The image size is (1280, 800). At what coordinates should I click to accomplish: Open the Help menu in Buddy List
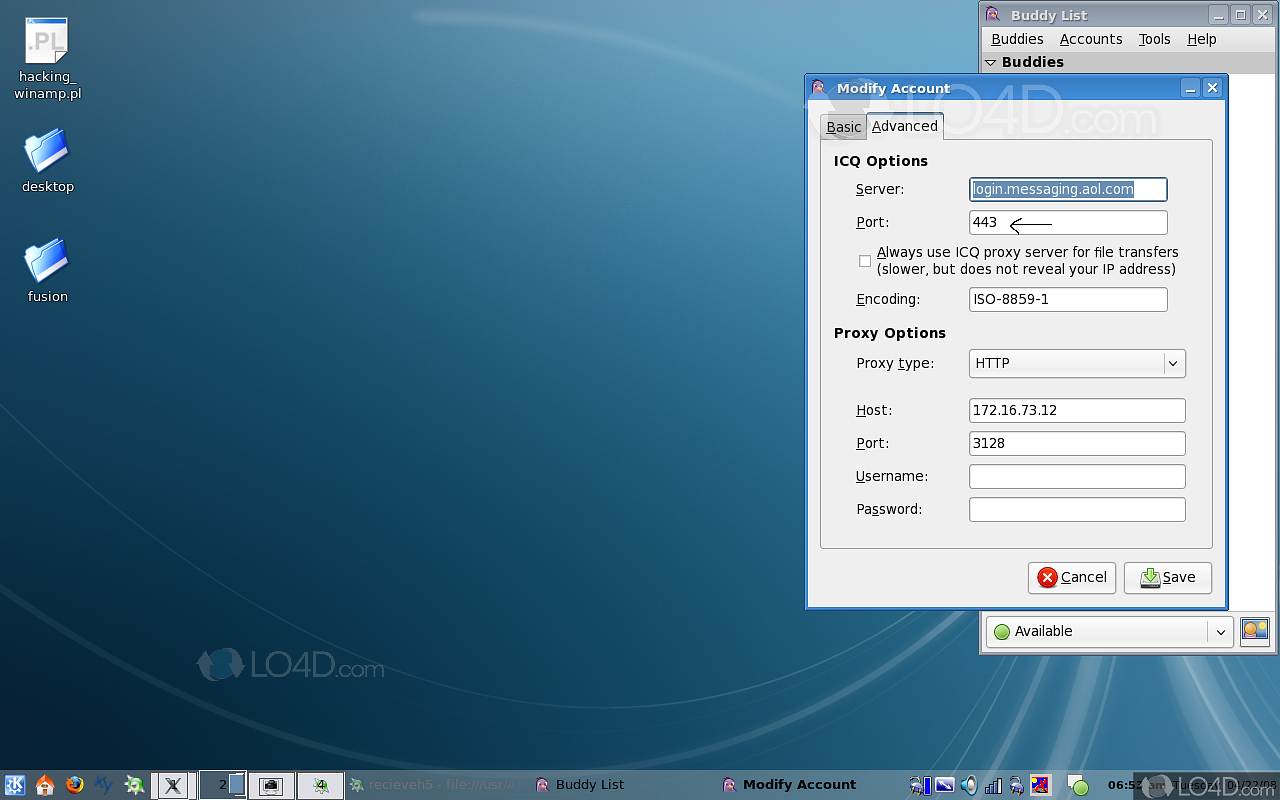(1202, 39)
